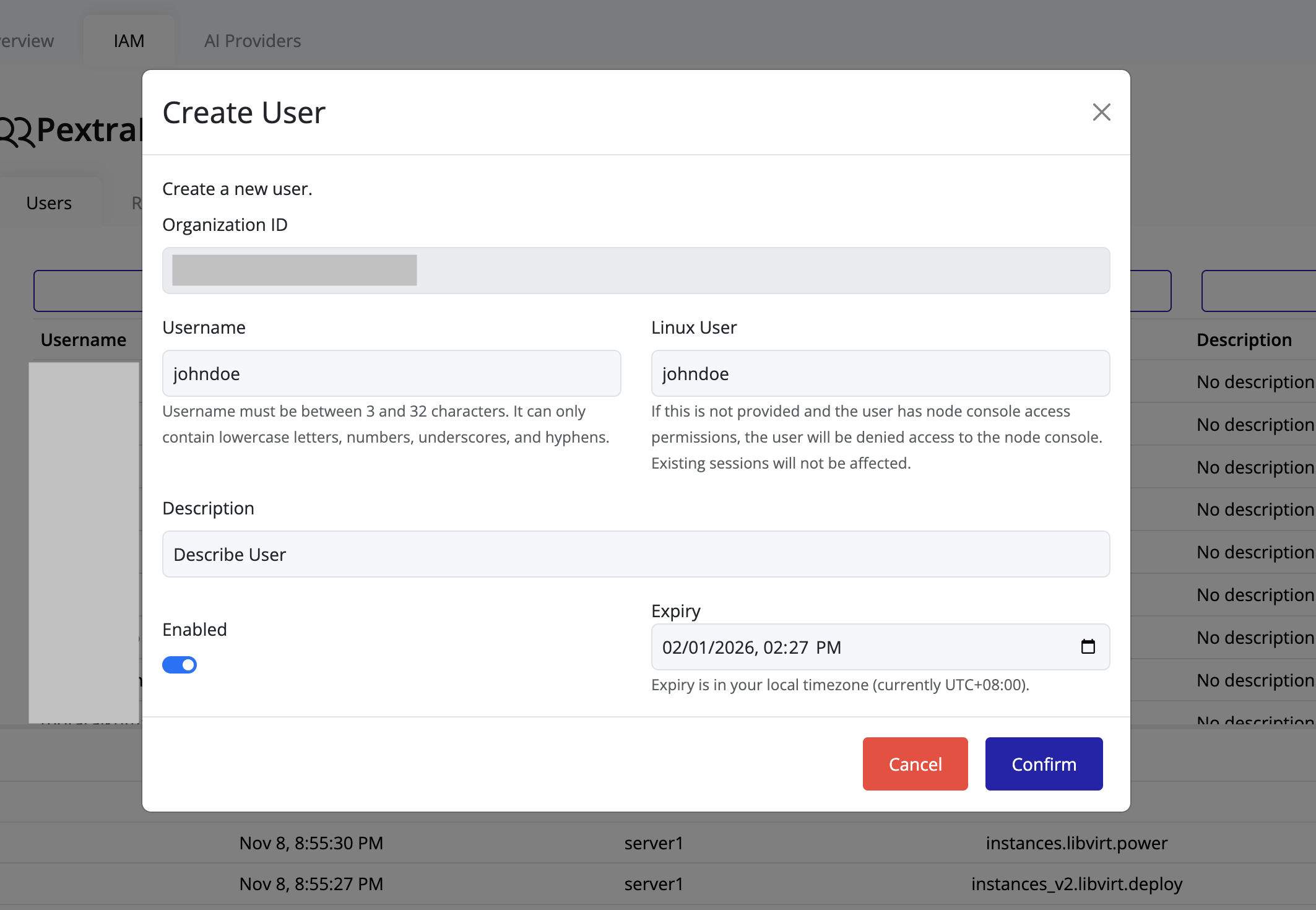This screenshot has height=910, width=1316.
Task: Sort by the Username column header
Action: point(84,339)
